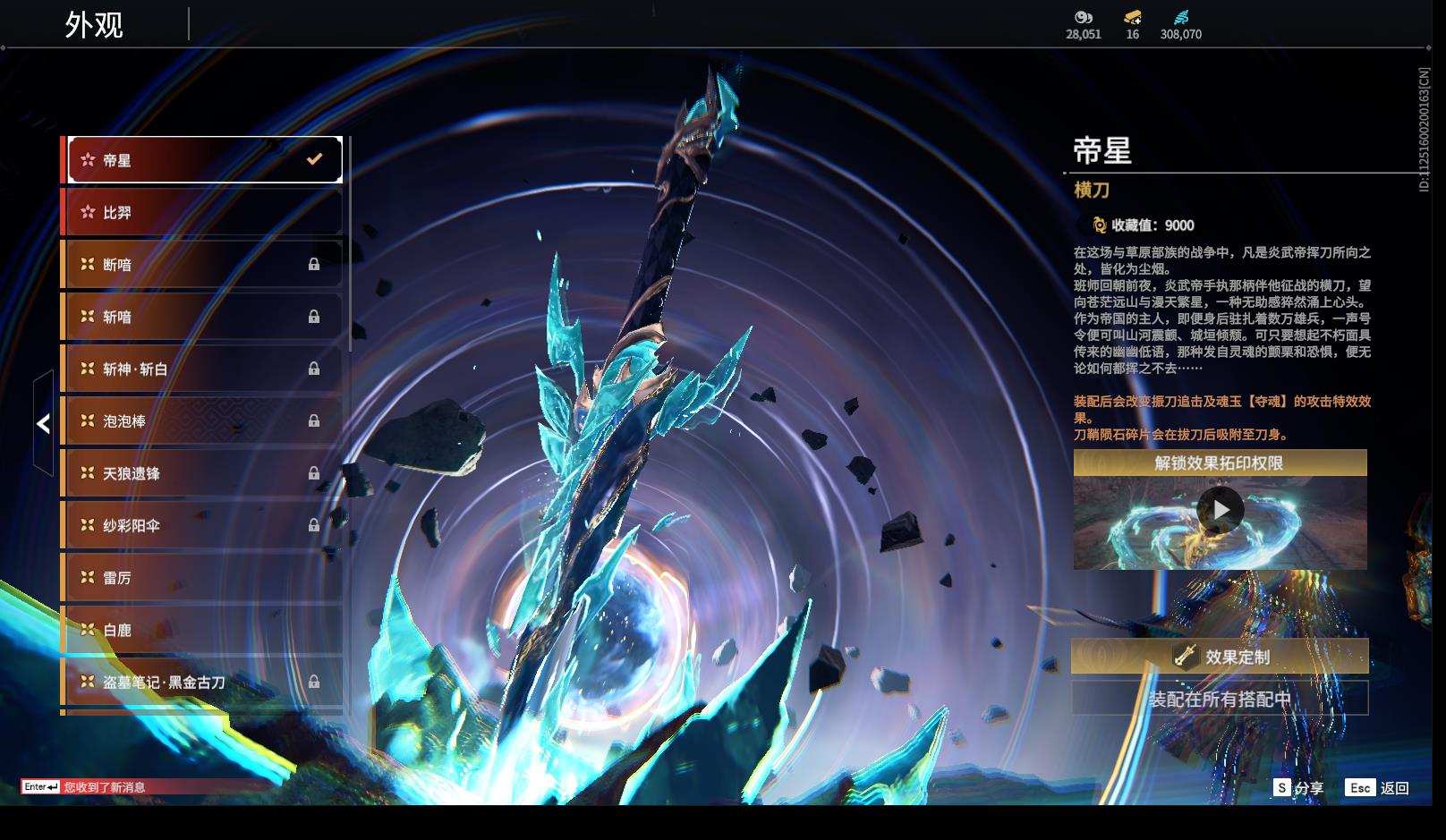Select the 帝星 skin in the list

pos(205,159)
